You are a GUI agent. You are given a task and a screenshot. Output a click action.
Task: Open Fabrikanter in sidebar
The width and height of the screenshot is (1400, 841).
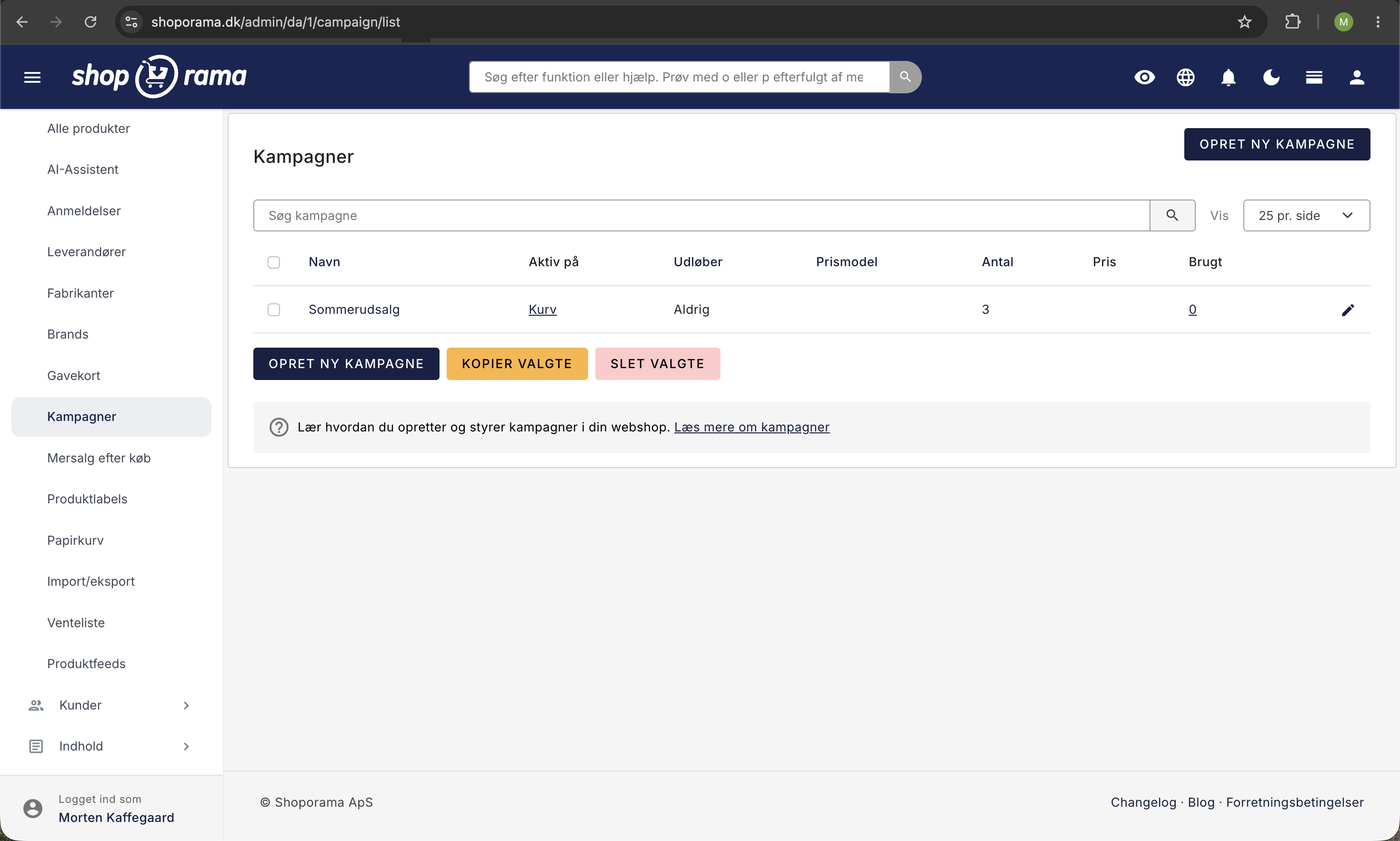point(80,293)
